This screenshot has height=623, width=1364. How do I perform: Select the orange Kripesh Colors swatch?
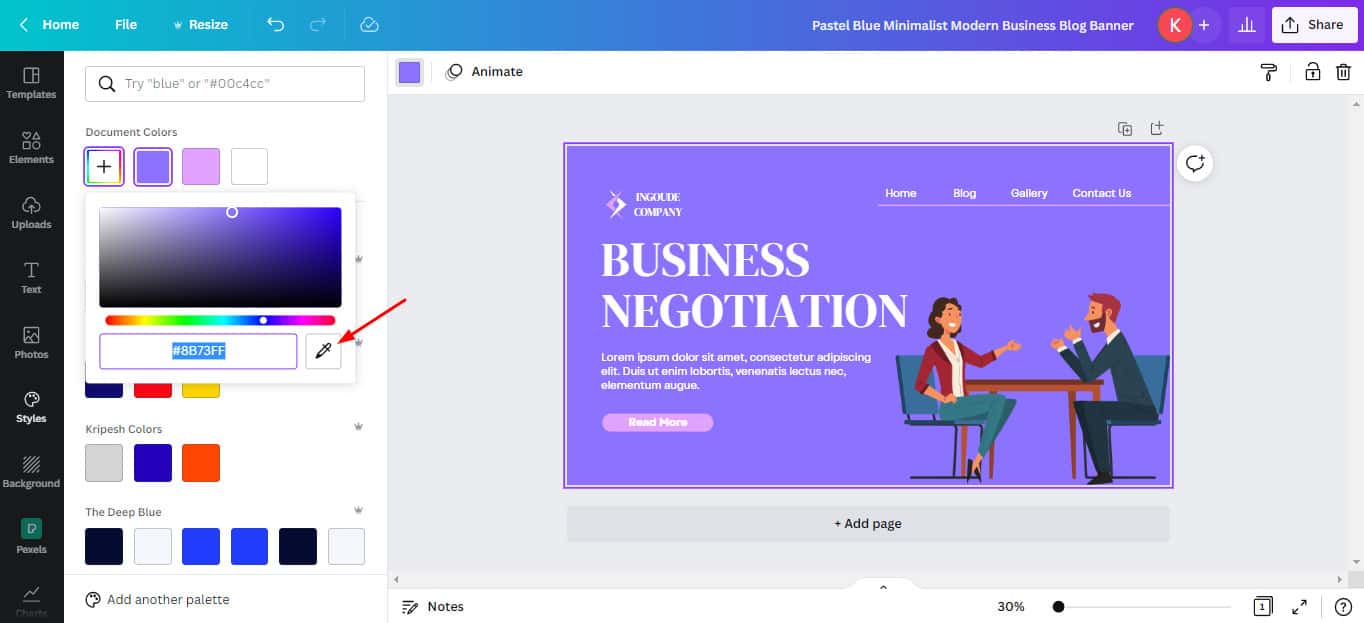[x=201, y=463]
